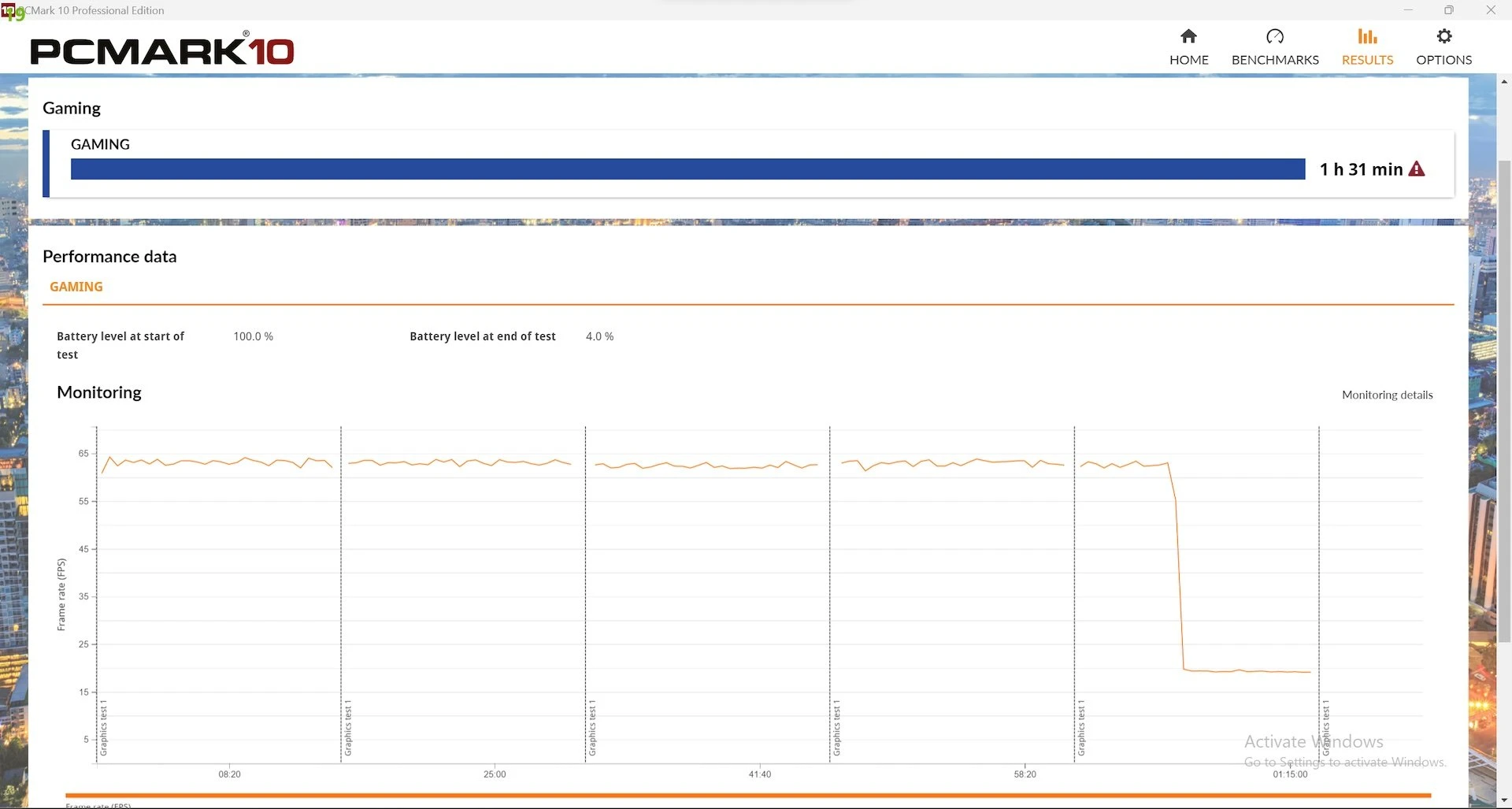The height and width of the screenshot is (809, 1512).
Task: Click the scrollbar up arrow
Action: 1504,81
